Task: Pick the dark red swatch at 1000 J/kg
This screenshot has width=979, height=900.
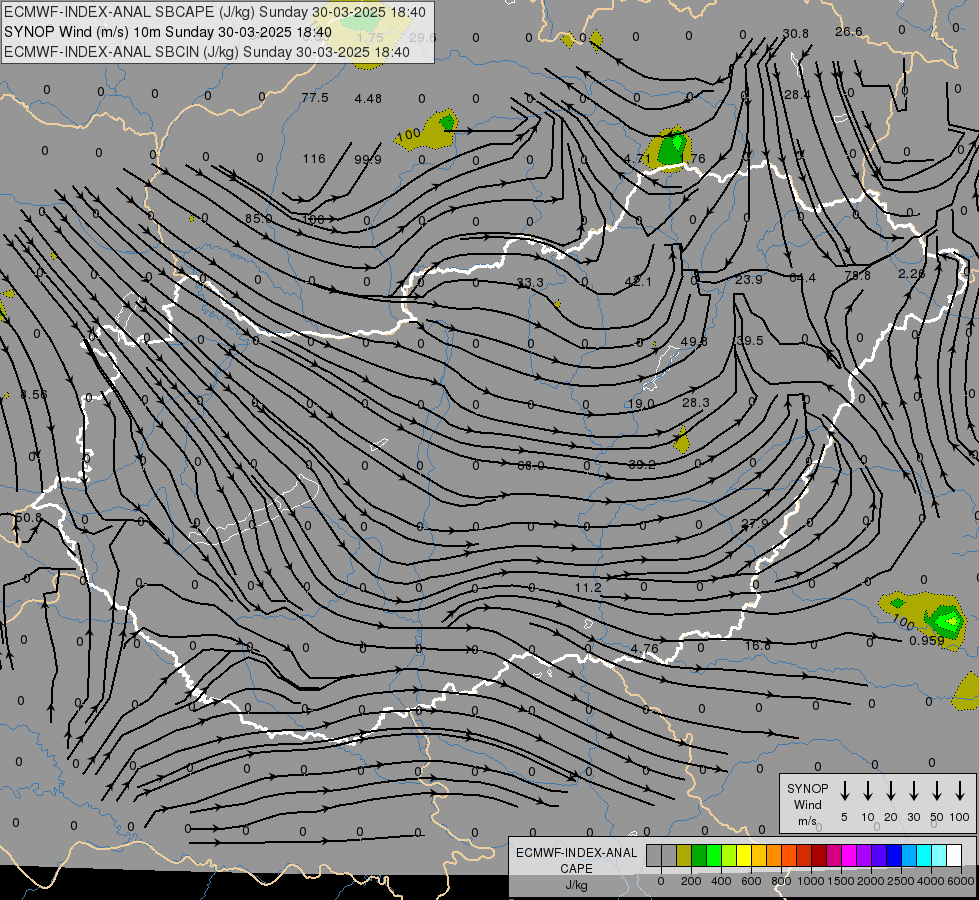Action: click(x=819, y=856)
